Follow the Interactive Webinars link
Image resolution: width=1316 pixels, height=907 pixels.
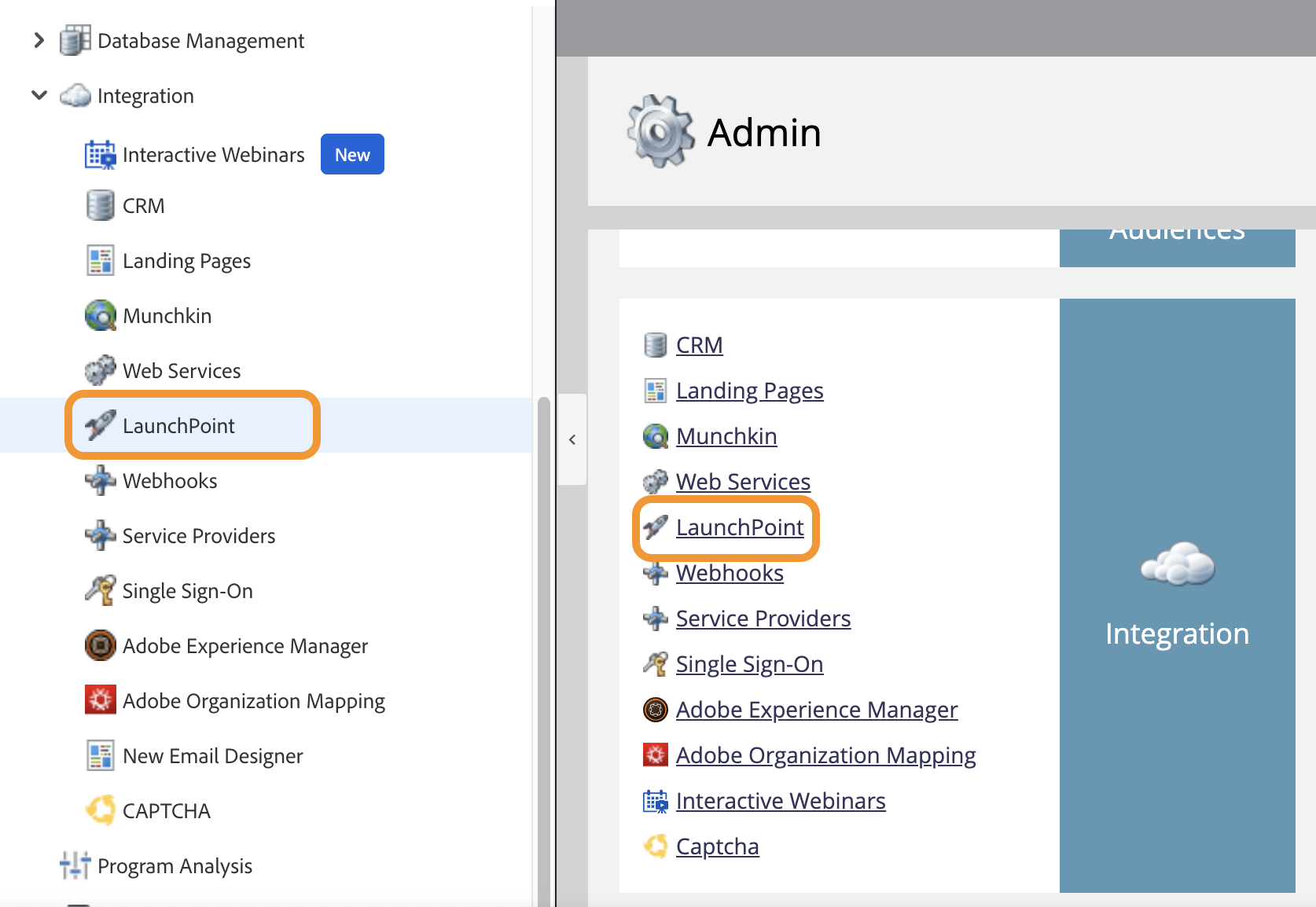[781, 801]
